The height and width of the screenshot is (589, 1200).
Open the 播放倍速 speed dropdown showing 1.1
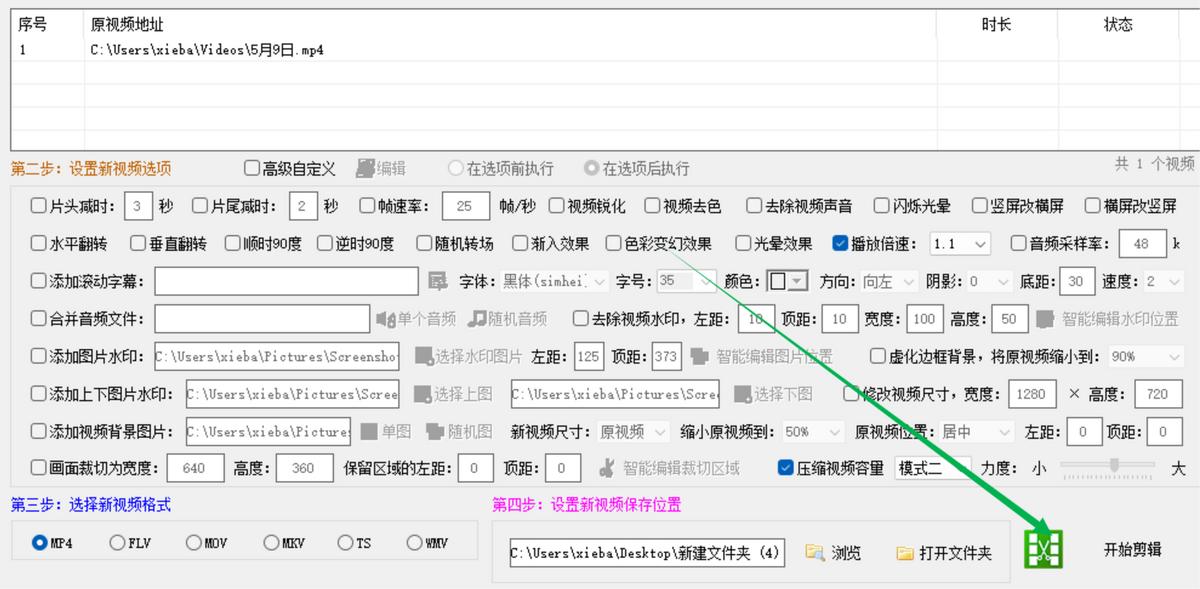[958, 243]
